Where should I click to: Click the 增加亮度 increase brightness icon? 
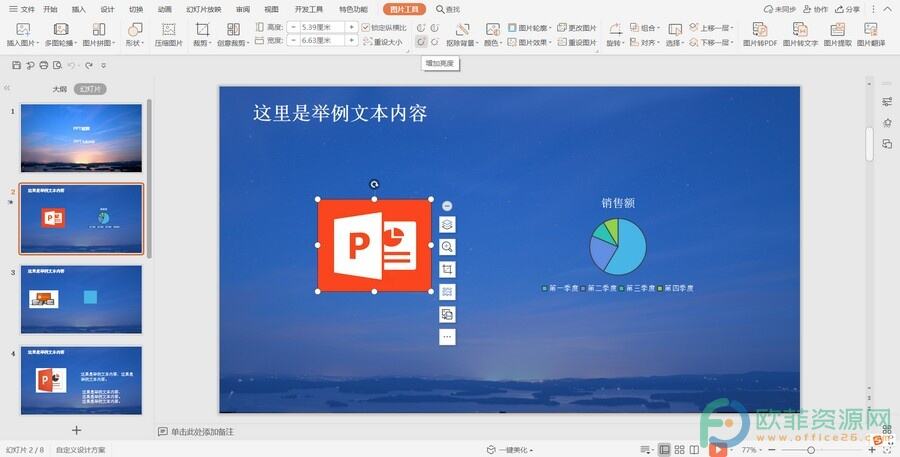(x=421, y=42)
